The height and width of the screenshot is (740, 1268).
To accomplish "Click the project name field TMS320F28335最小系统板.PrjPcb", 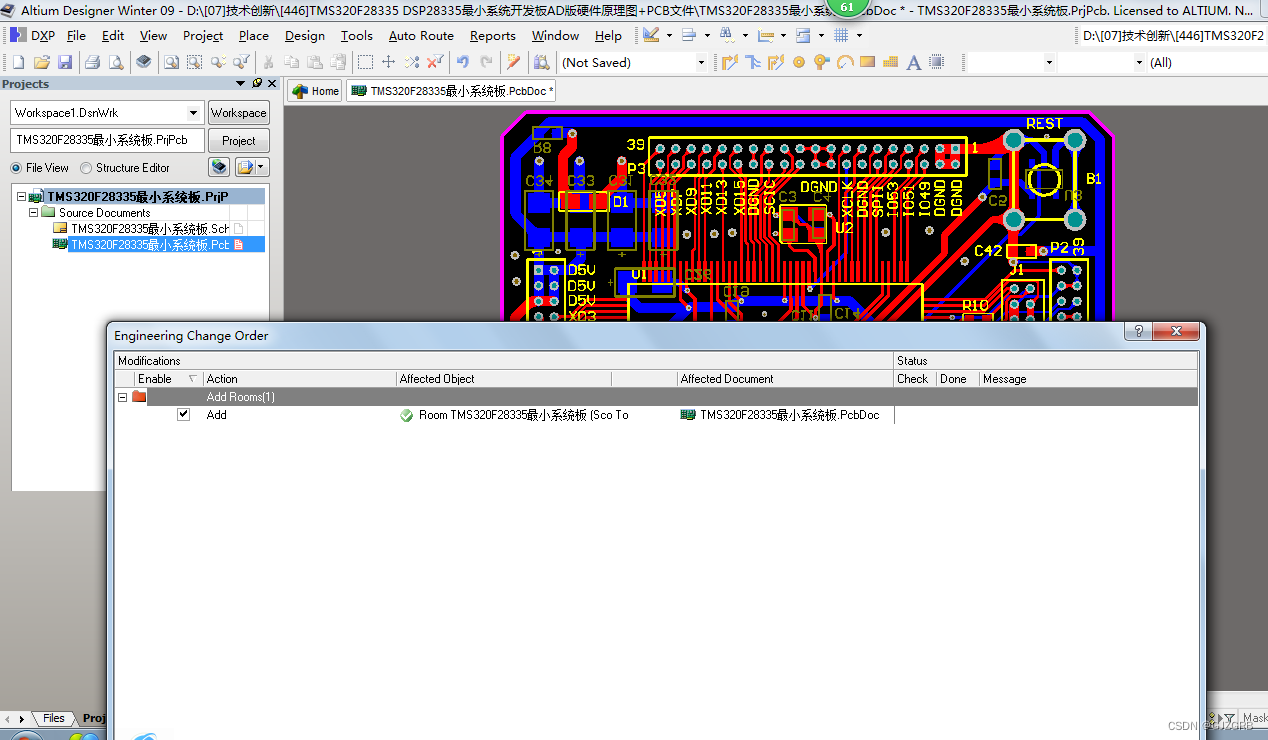I will [x=107, y=140].
